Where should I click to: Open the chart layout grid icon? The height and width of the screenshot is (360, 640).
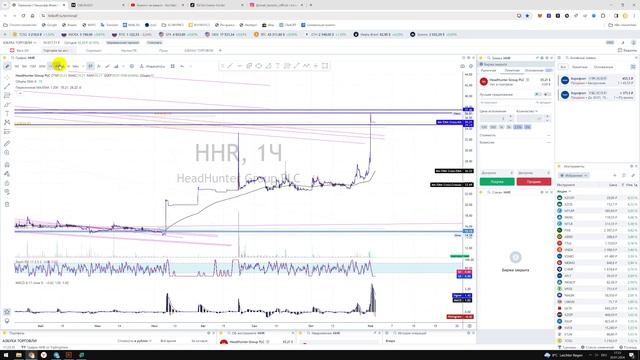172,66
